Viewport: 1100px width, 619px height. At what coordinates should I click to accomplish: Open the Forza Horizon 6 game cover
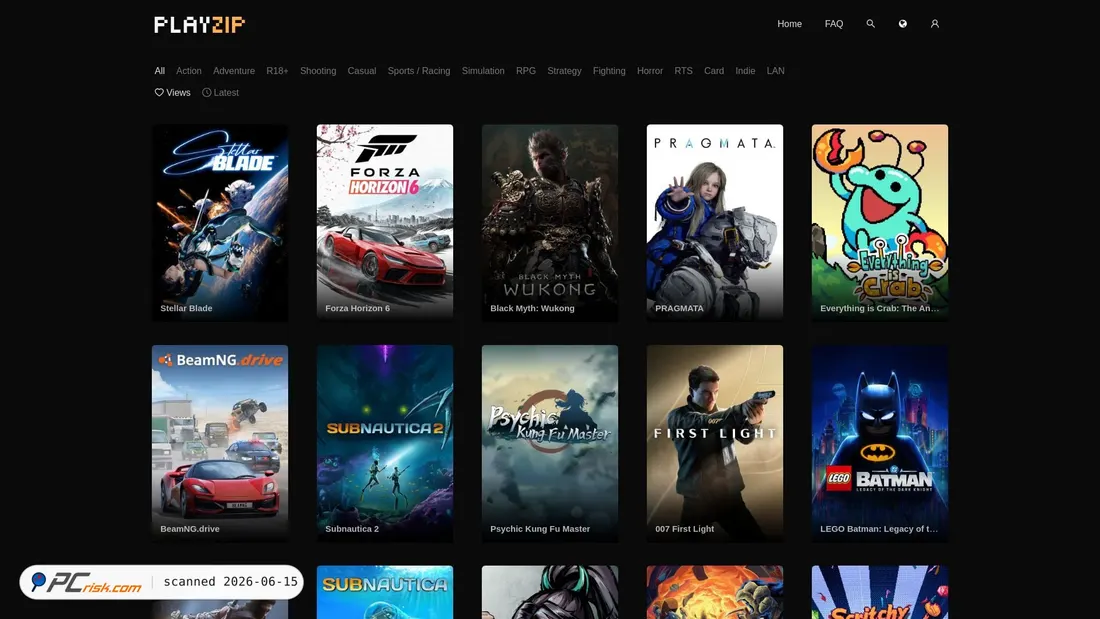[x=384, y=222]
